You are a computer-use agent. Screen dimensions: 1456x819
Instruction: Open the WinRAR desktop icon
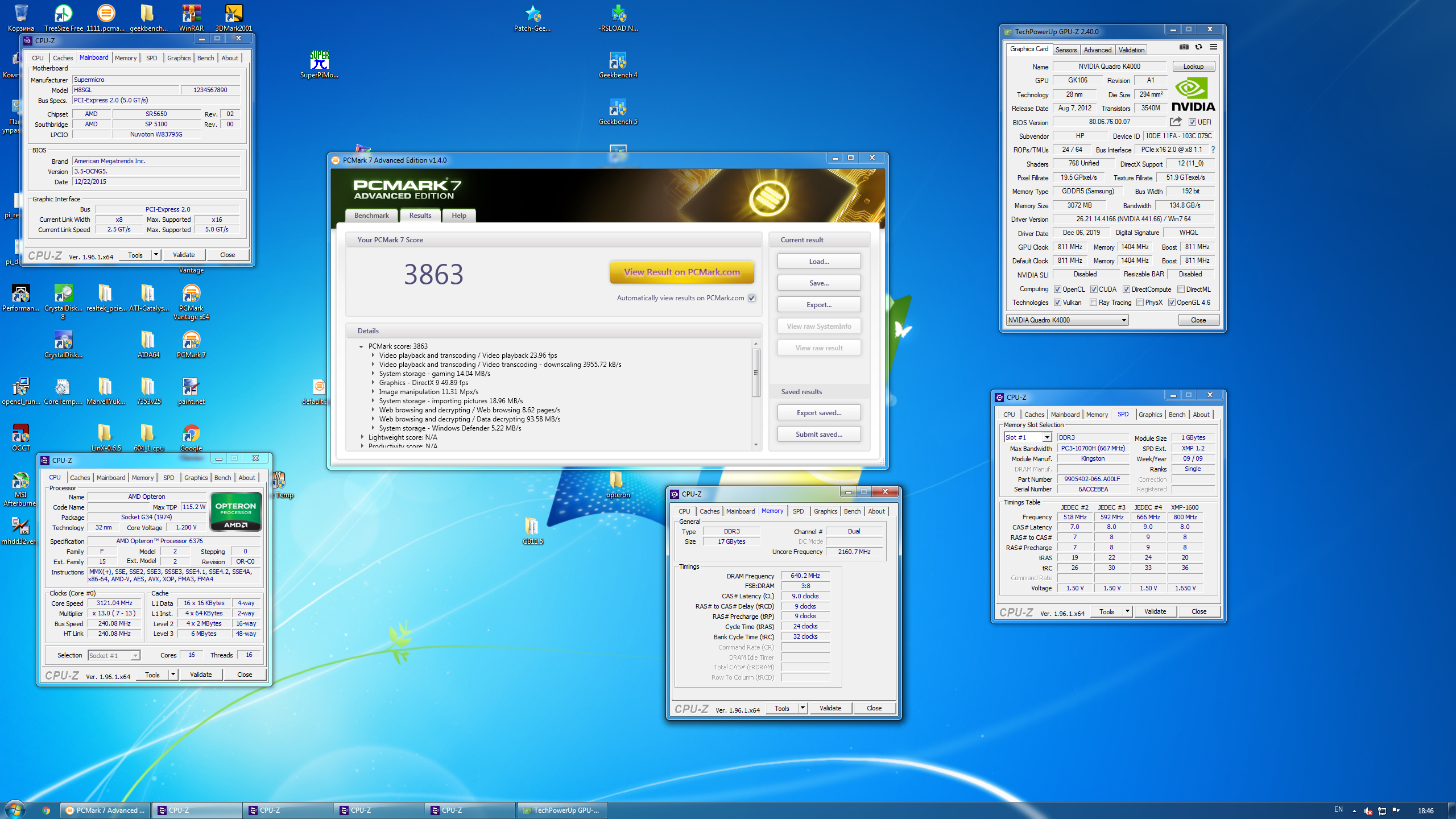[191, 18]
